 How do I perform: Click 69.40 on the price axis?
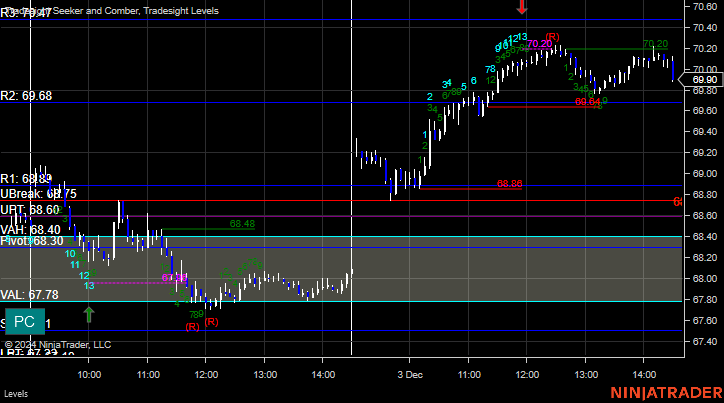click(705, 132)
